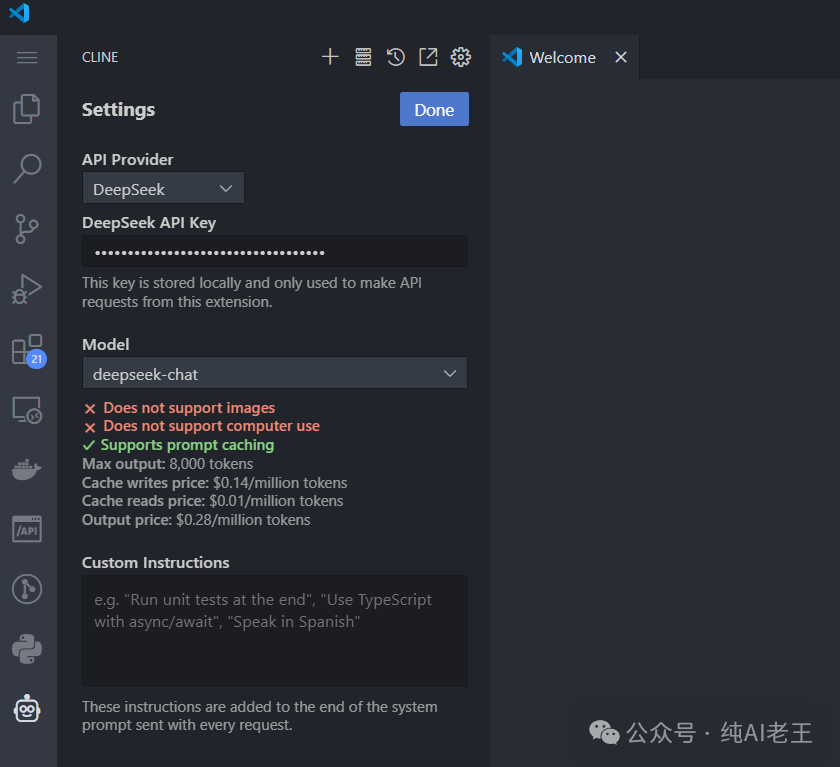The image size is (840, 767).
Task: Open the Docker view
Action: click(x=27, y=470)
